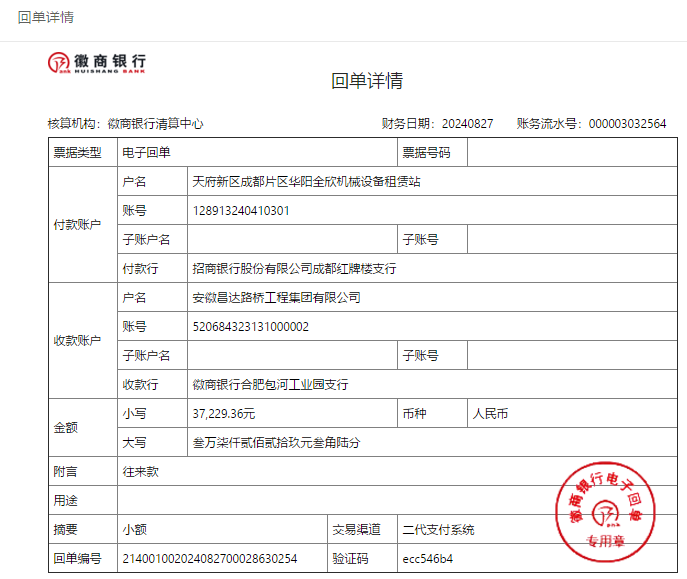
Task: Click the 电子回单 bill type cell
Action: (x=146, y=153)
